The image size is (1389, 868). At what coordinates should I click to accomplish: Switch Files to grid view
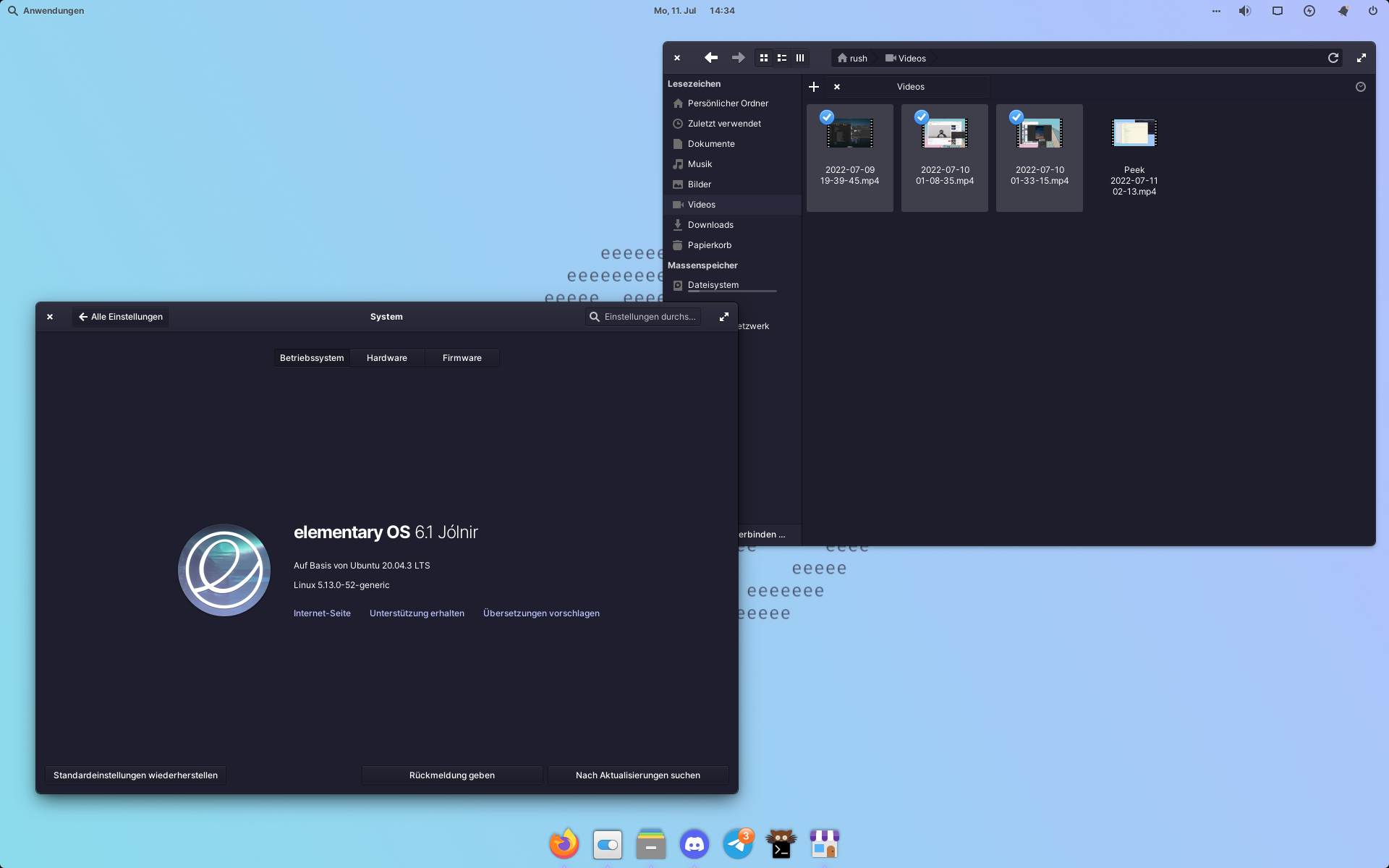(764, 58)
